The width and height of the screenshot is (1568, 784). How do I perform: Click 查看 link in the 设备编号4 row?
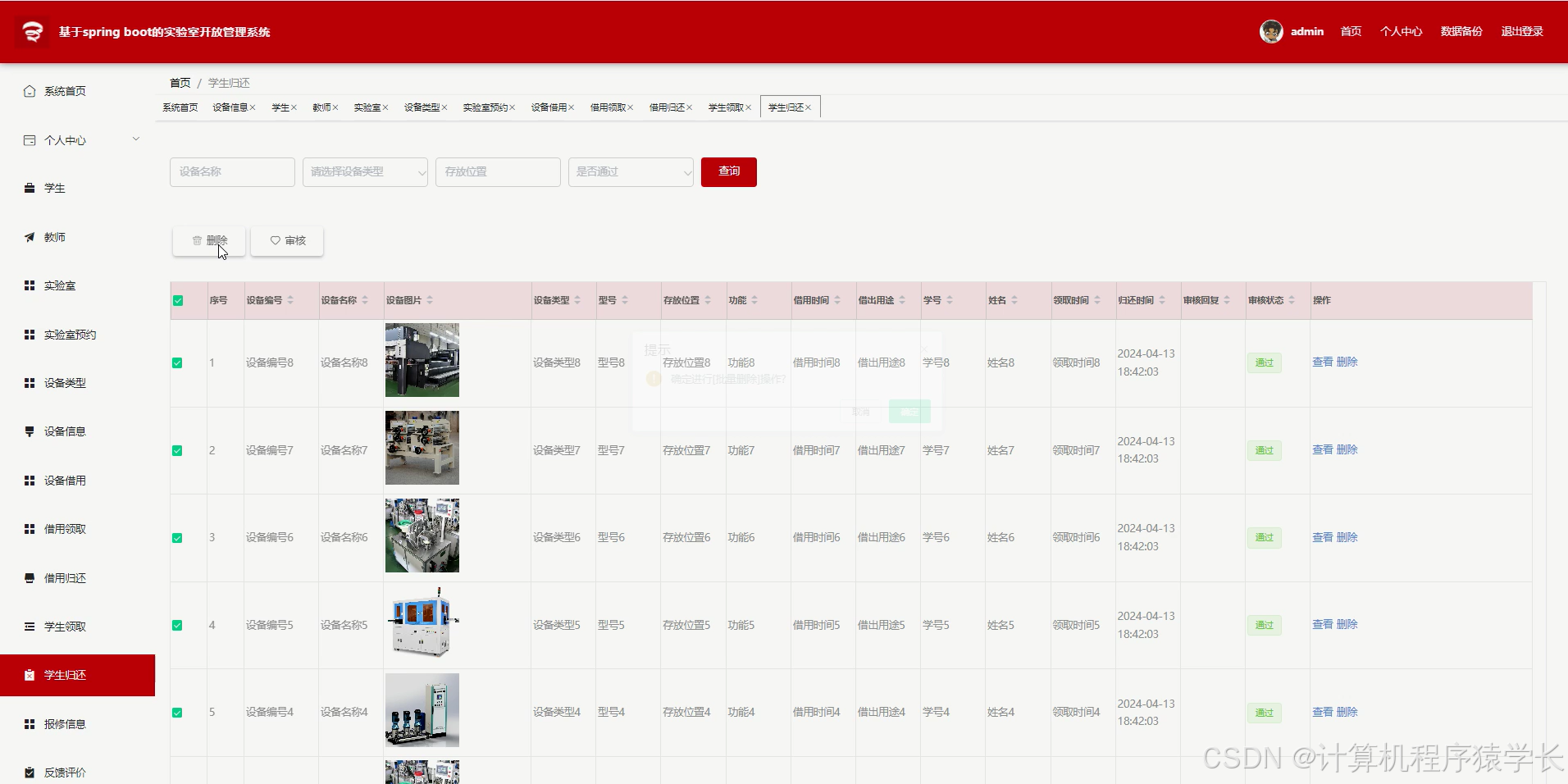pyautogui.click(x=1322, y=712)
